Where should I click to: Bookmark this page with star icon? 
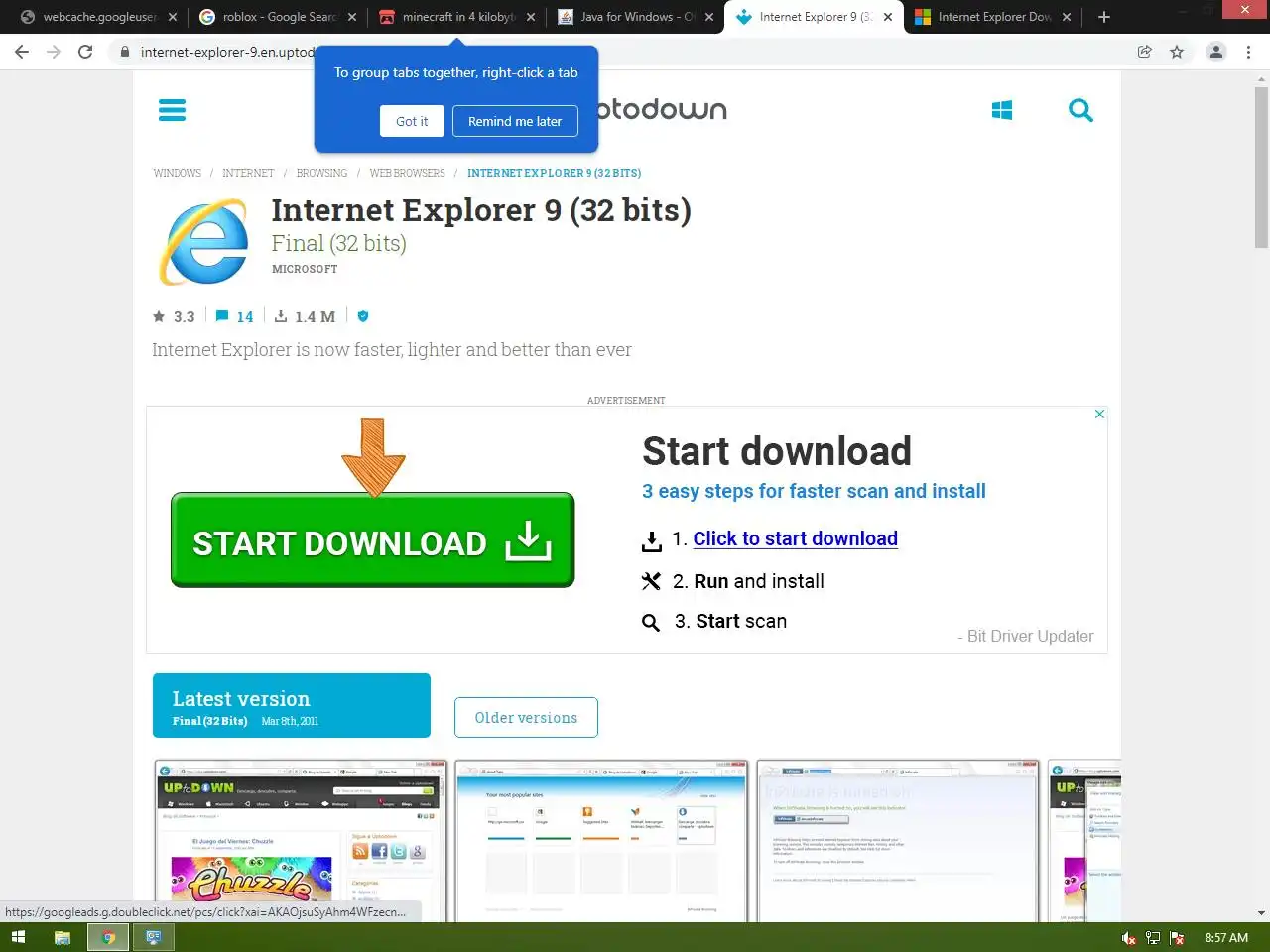point(1177,52)
